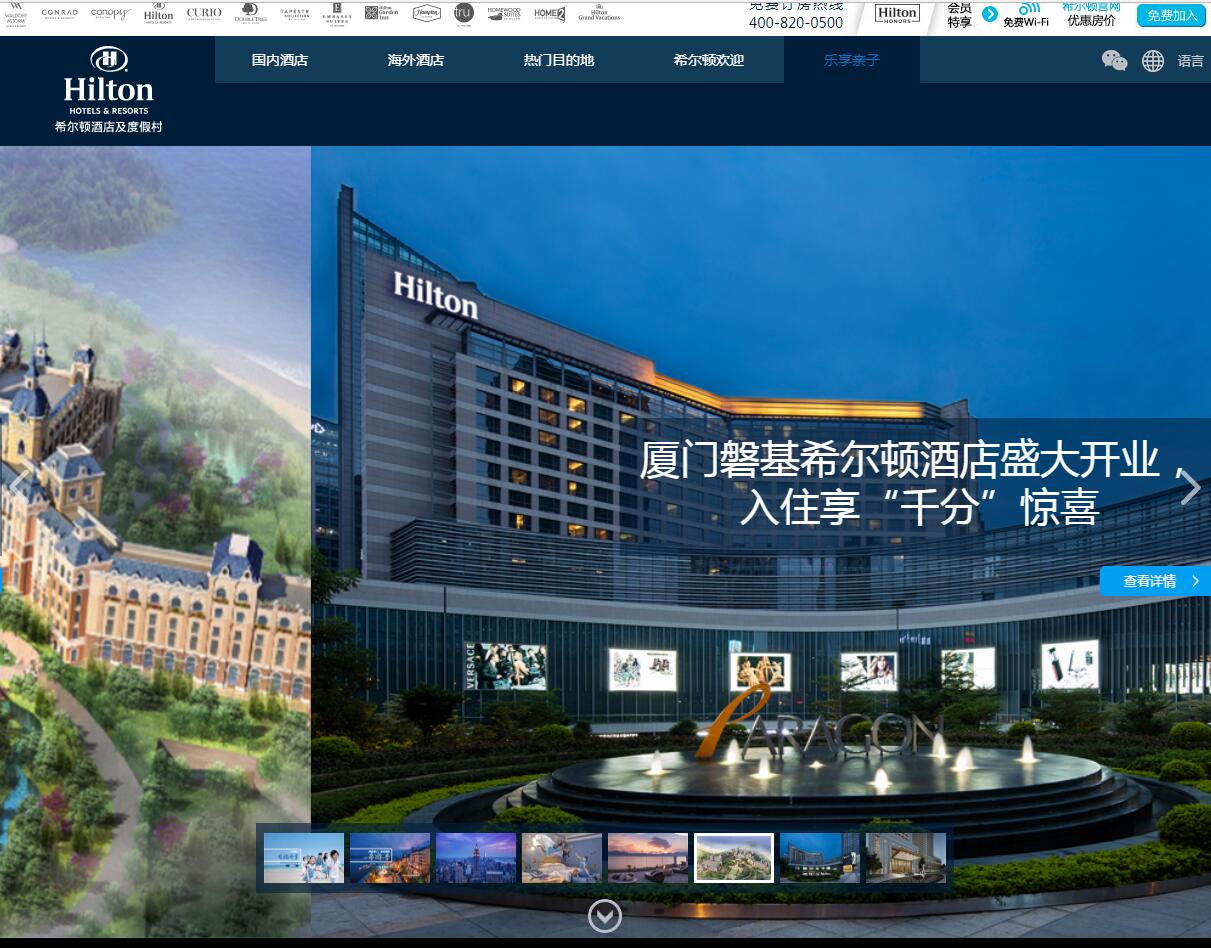1211x948 pixels.
Task: Open the Homewood Suites logo
Action: click(x=504, y=14)
